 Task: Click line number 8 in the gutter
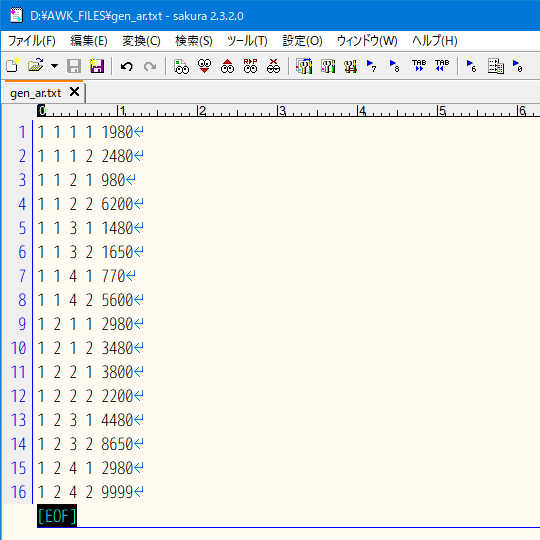[22, 300]
